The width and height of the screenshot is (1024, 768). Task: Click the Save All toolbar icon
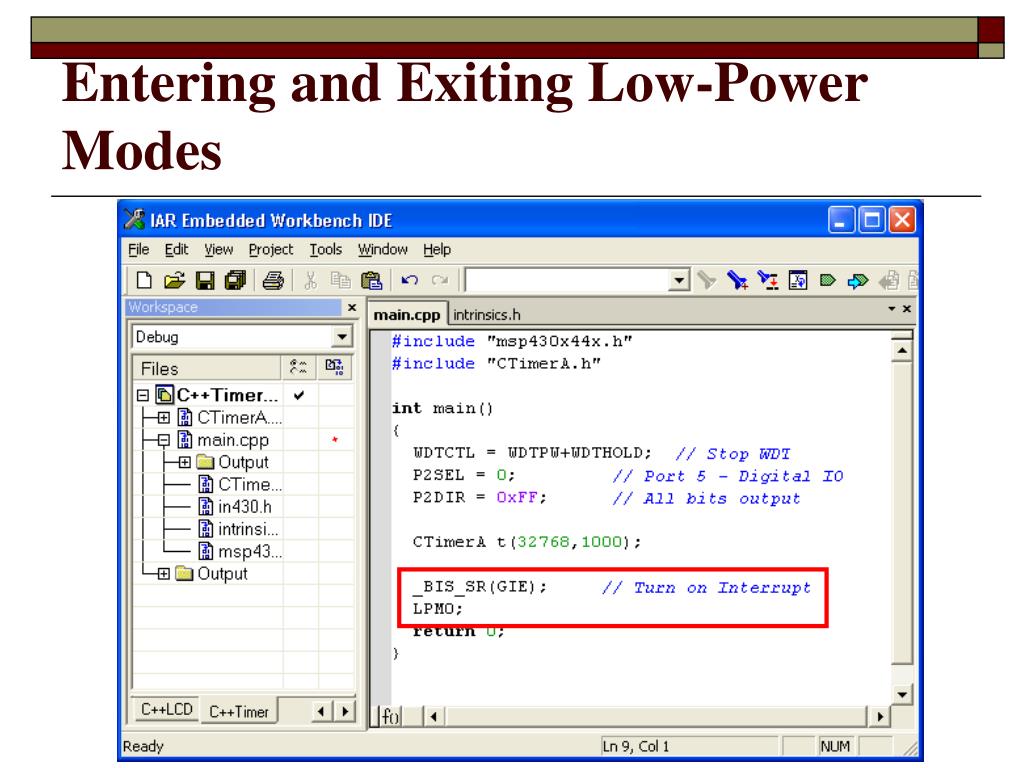pyautogui.click(x=235, y=280)
